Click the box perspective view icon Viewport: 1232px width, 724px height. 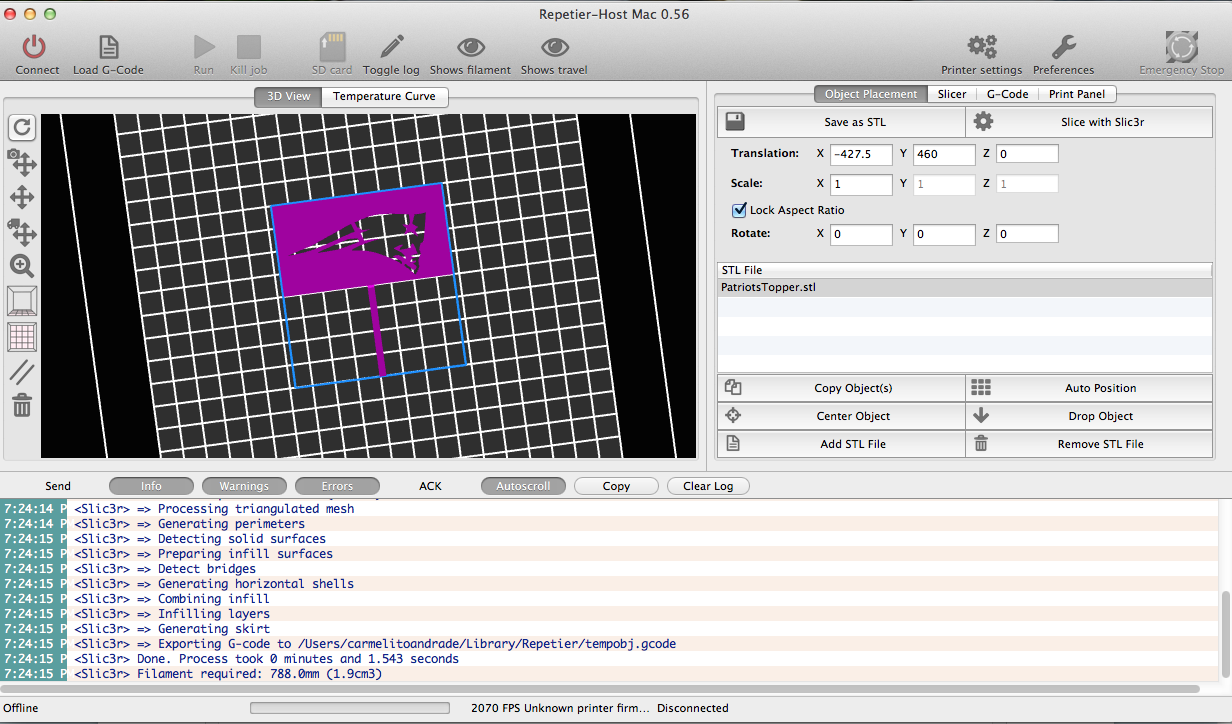pyautogui.click(x=22, y=301)
